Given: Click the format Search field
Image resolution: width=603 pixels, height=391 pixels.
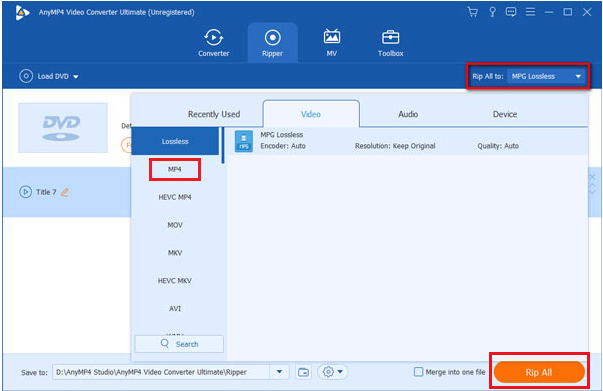Looking at the screenshot, I should [x=179, y=344].
